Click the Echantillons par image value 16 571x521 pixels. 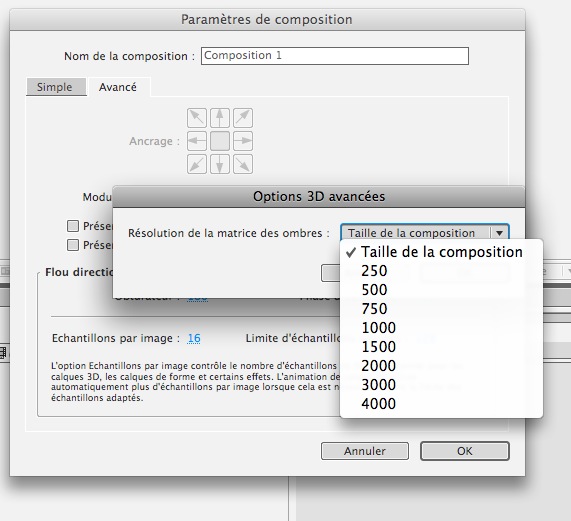click(194, 338)
